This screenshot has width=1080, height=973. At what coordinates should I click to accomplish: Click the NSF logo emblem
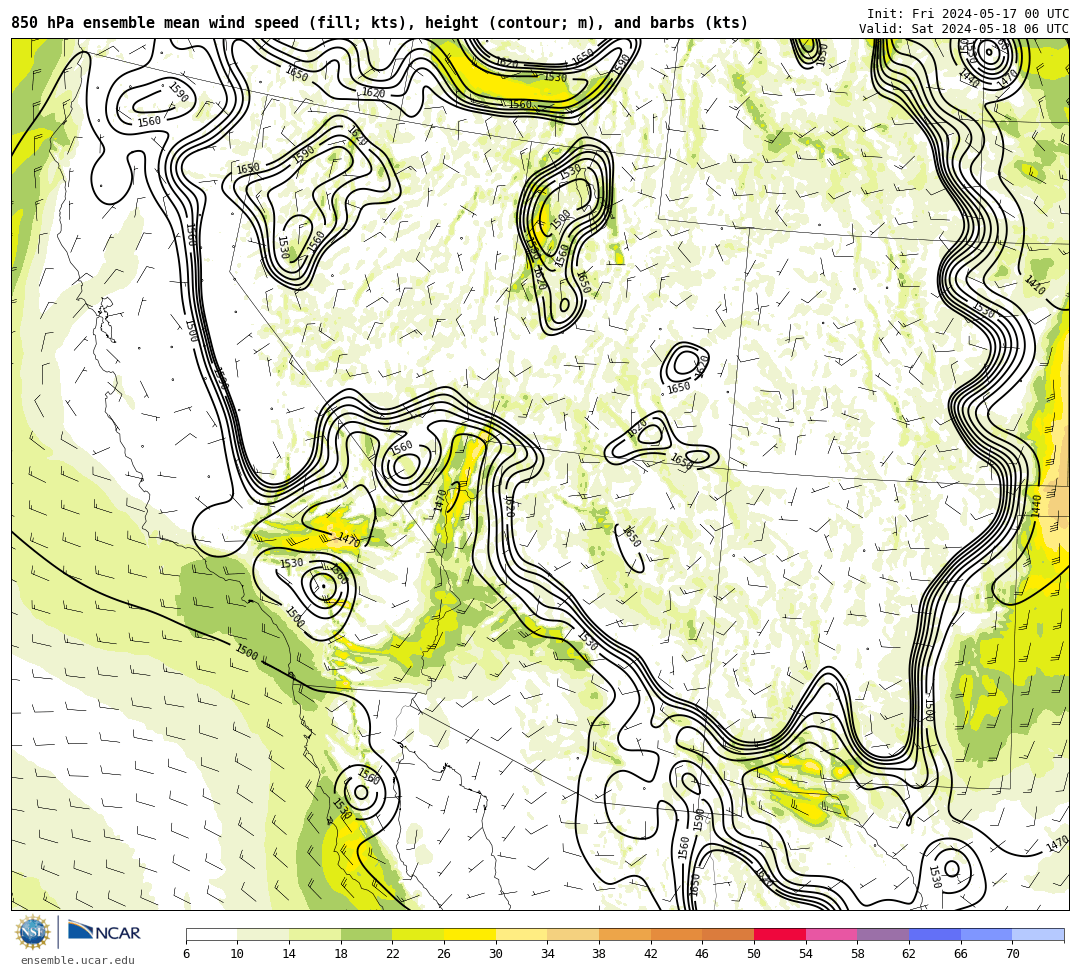click(33, 932)
